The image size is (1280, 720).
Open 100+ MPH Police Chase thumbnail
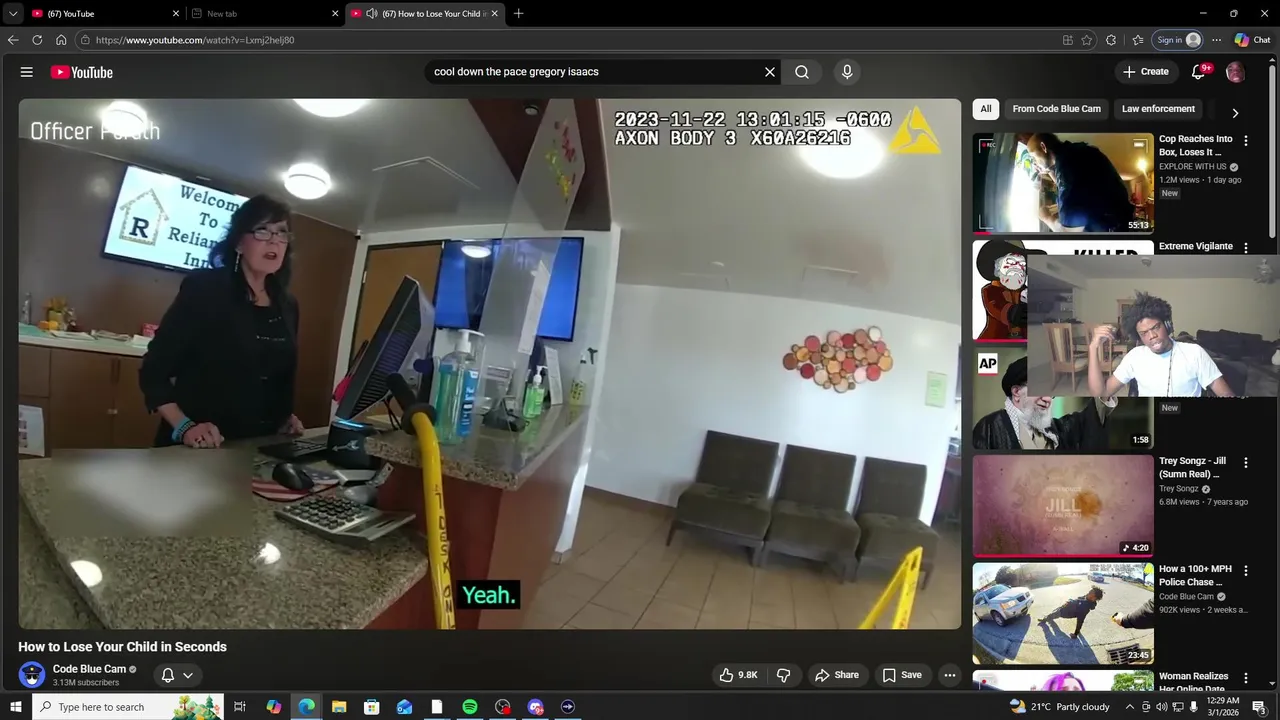(1063, 613)
